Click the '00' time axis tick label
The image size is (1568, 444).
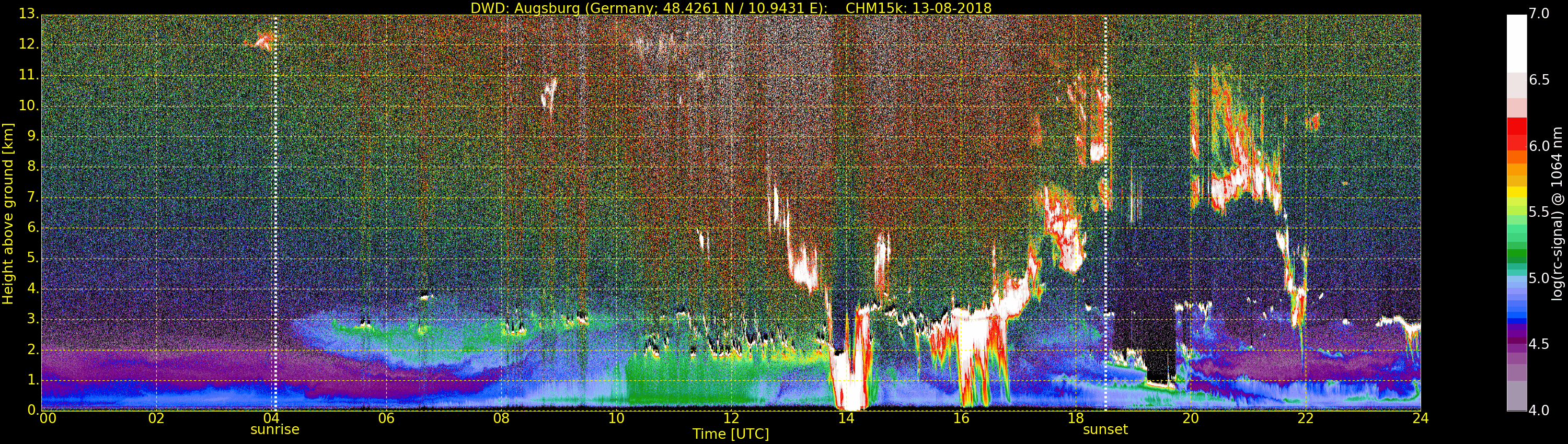click(48, 418)
